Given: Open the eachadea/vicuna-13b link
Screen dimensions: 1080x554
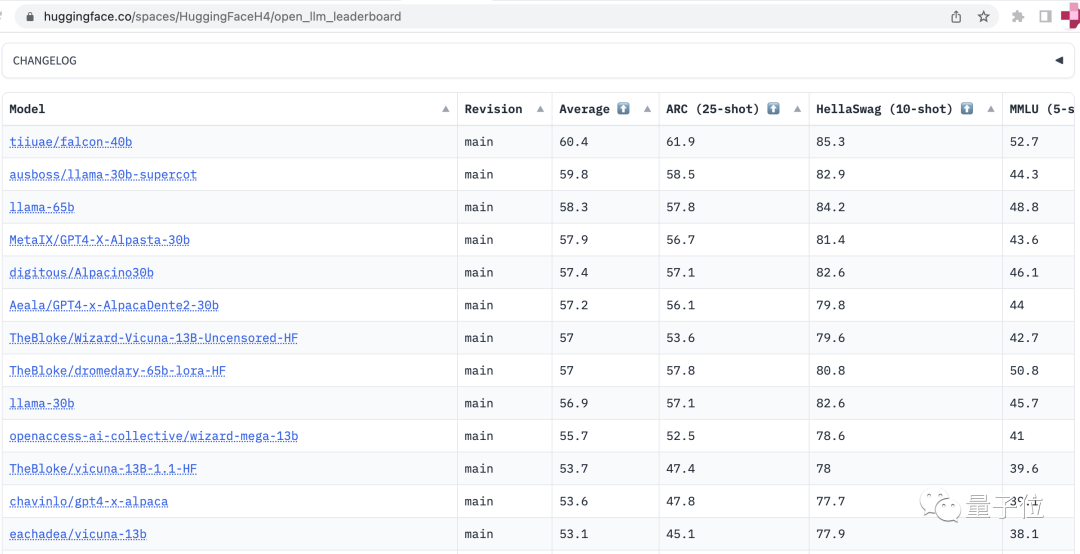Looking at the screenshot, I should [78, 534].
